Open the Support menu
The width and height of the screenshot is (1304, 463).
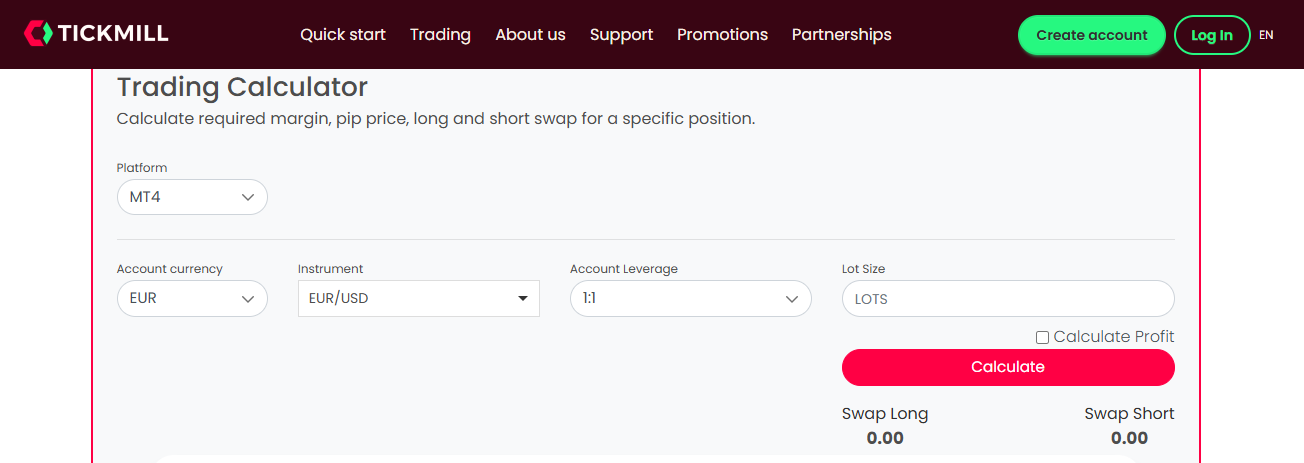tap(621, 35)
